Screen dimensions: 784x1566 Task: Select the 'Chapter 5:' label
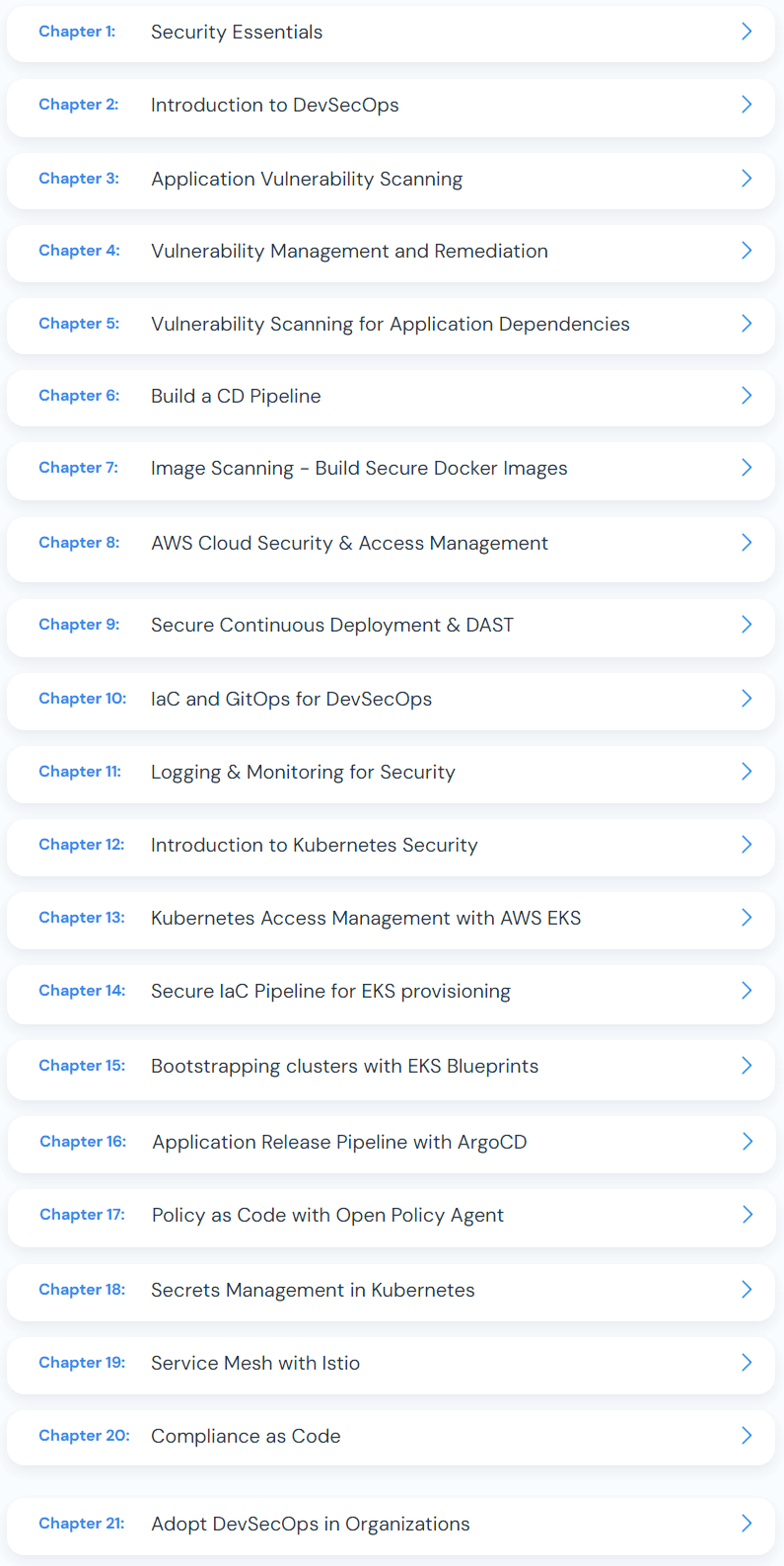click(x=79, y=324)
